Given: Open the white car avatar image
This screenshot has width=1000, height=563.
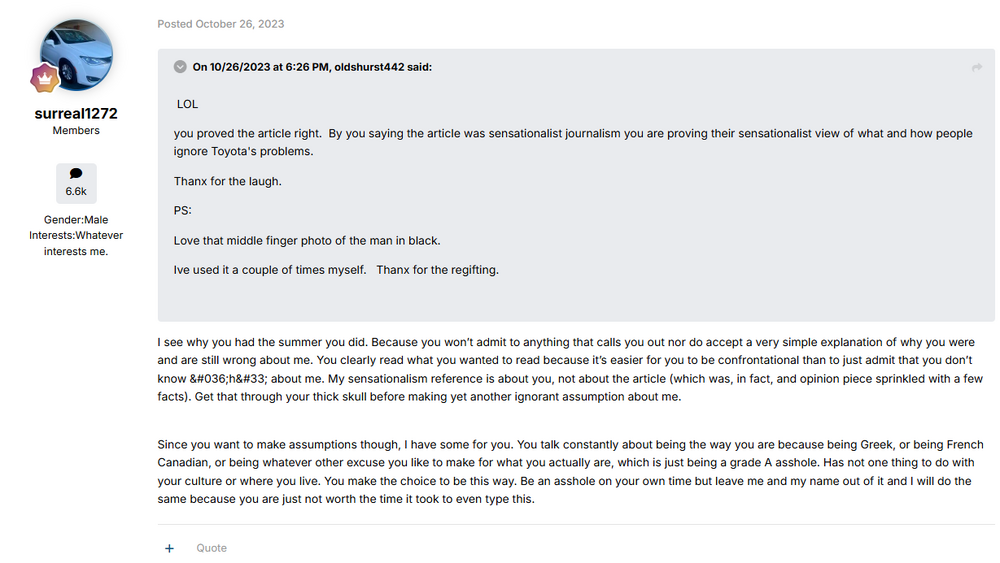Looking at the screenshot, I should 77,55.
